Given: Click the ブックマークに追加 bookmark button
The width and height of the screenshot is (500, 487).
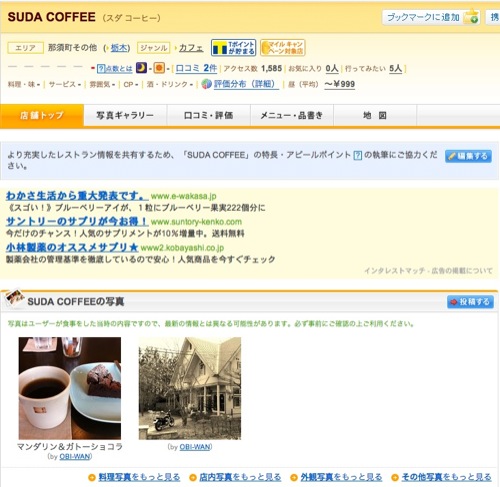Looking at the screenshot, I should coord(431,17).
